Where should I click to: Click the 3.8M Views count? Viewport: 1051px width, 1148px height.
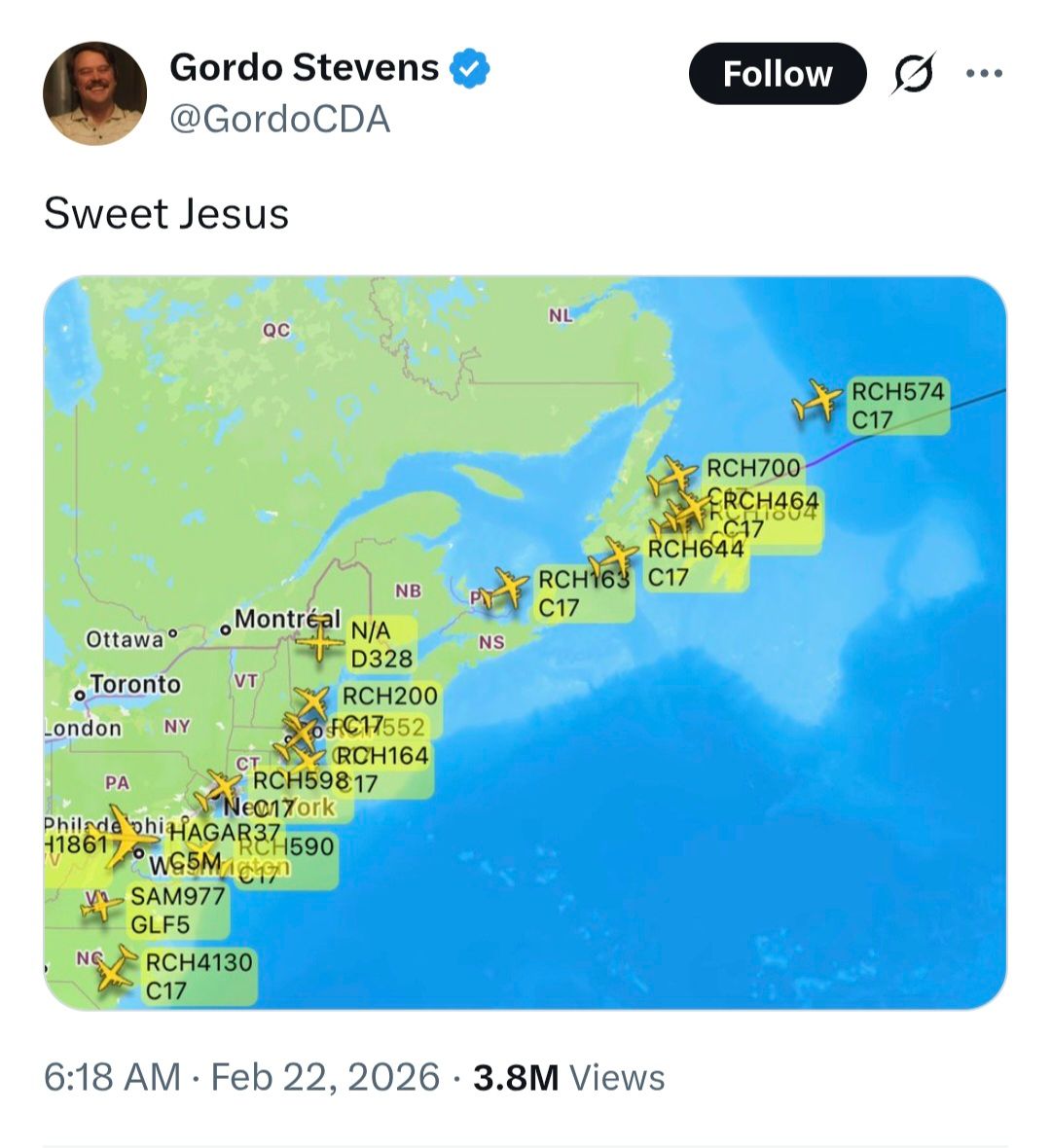click(568, 1077)
